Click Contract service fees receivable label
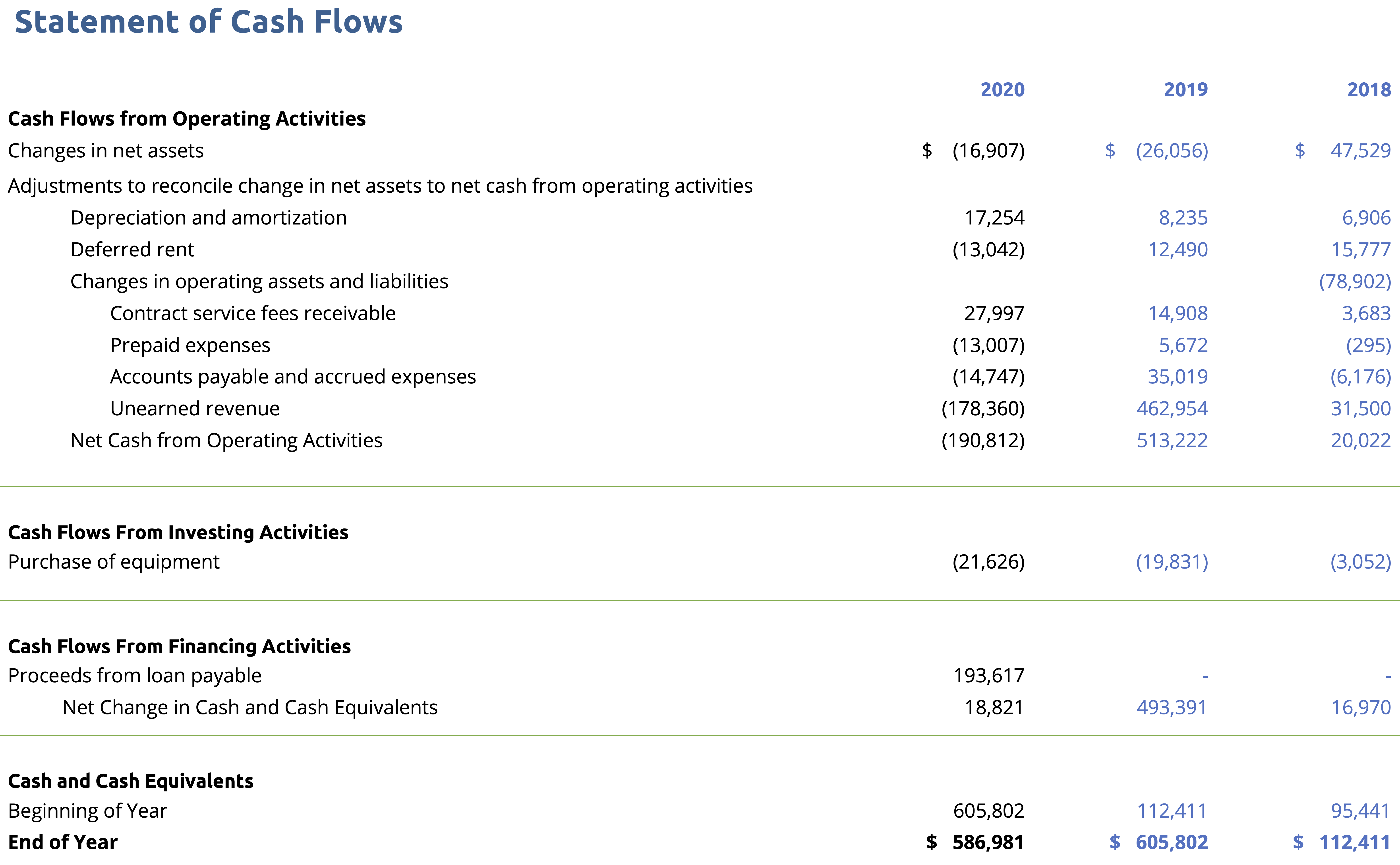1400x865 pixels. [x=253, y=313]
